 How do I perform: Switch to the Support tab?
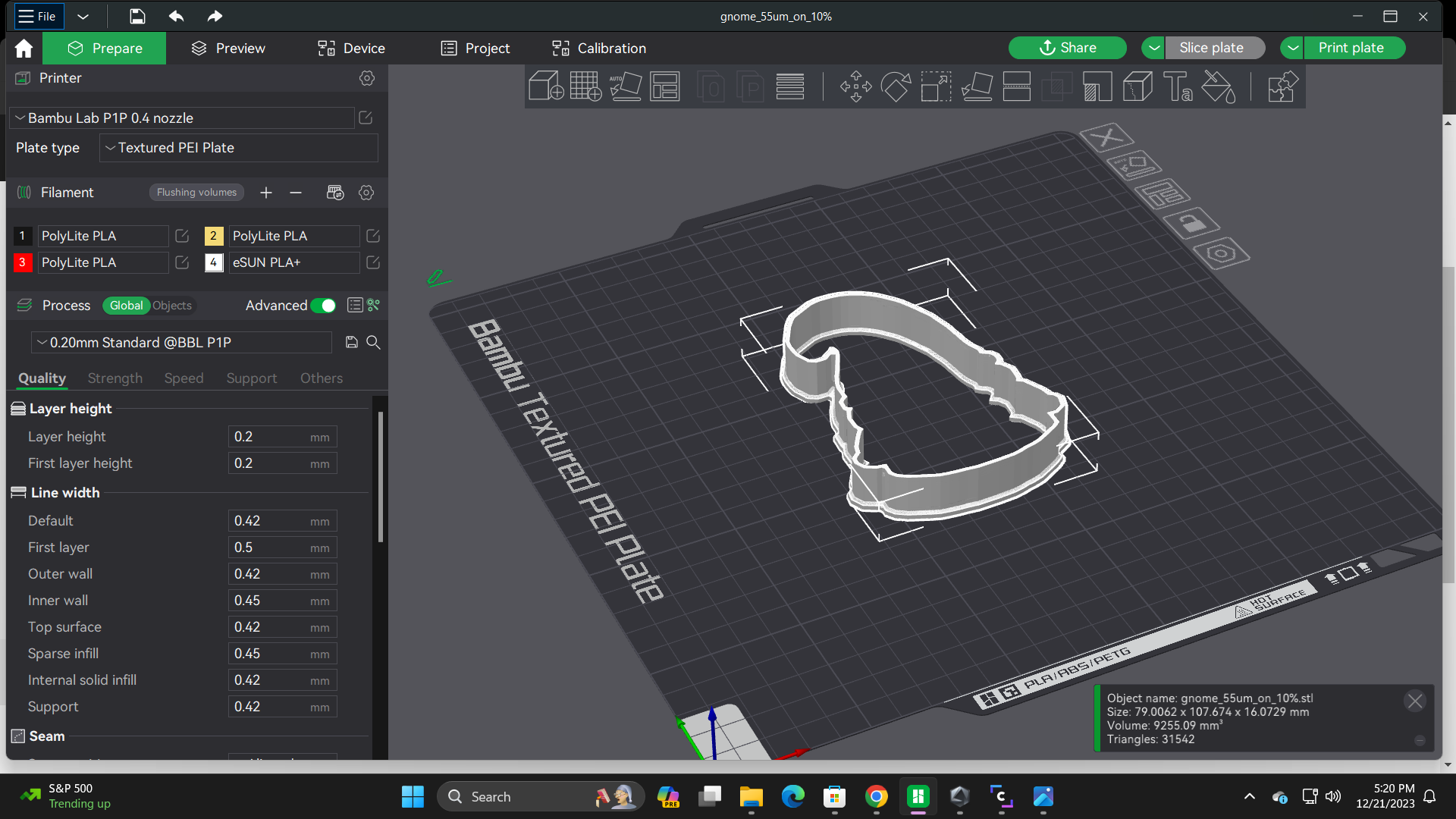pyautogui.click(x=251, y=378)
